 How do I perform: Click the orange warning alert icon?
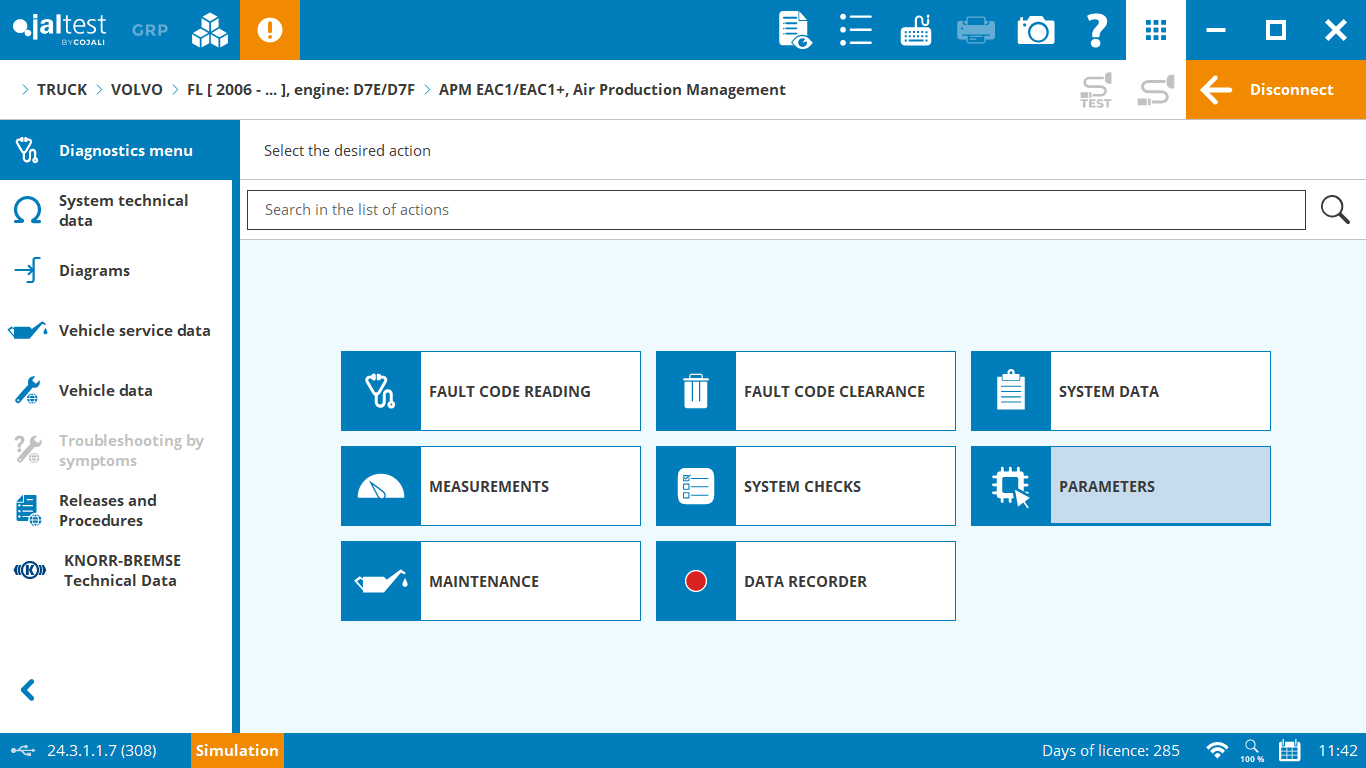pos(270,30)
